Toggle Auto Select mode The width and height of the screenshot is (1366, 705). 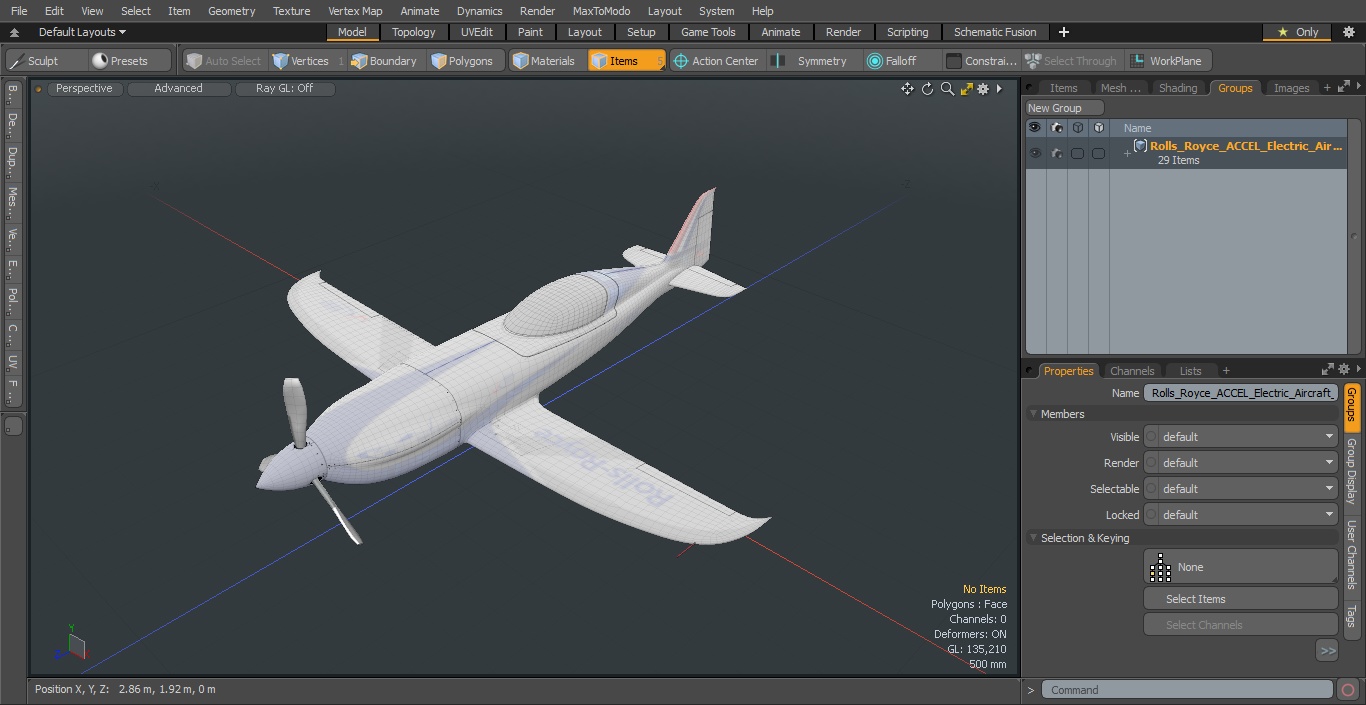tap(223, 61)
